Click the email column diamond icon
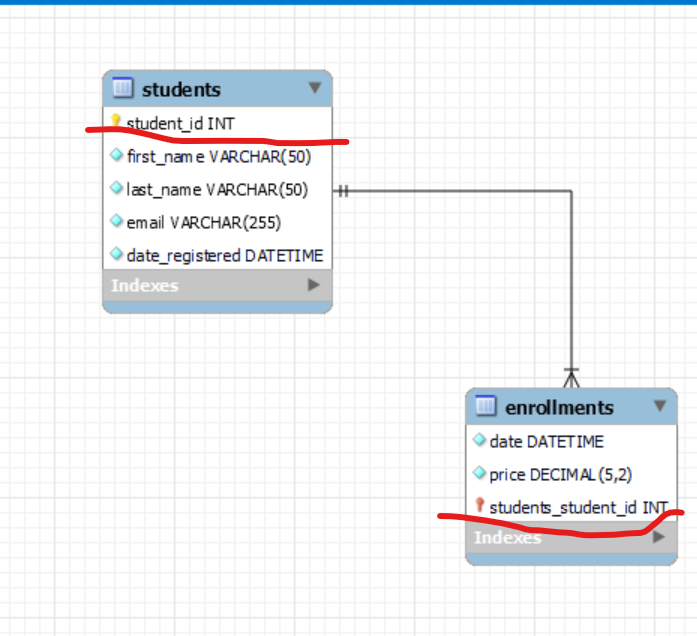This screenshot has width=697, height=636. pyautogui.click(x=116, y=221)
